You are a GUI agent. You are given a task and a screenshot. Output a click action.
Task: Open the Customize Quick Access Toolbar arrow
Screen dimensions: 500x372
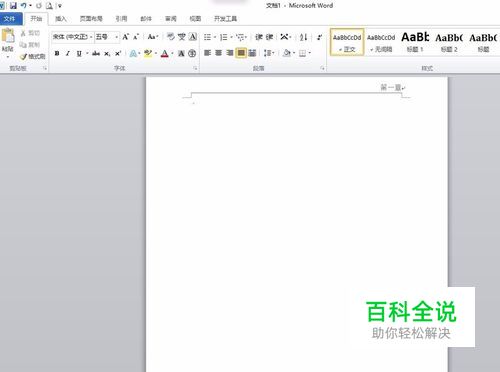click(x=60, y=6)
